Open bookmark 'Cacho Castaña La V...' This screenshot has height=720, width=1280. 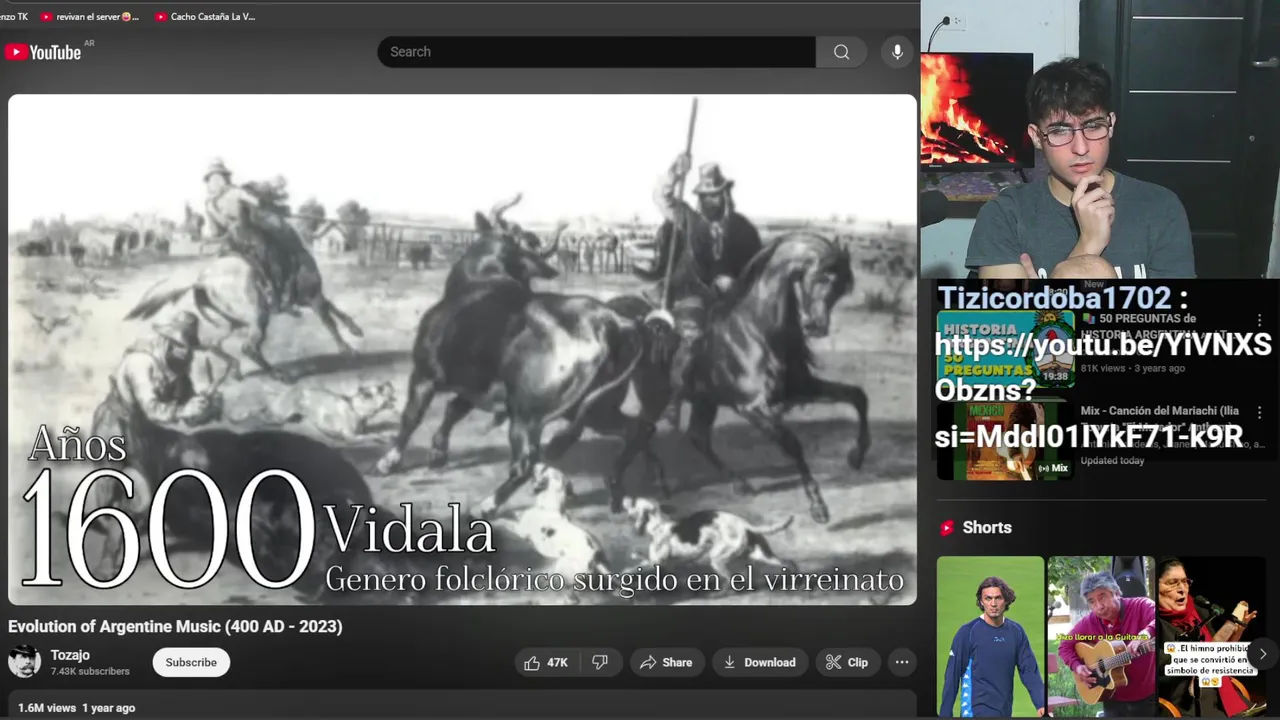coord(205,17)
